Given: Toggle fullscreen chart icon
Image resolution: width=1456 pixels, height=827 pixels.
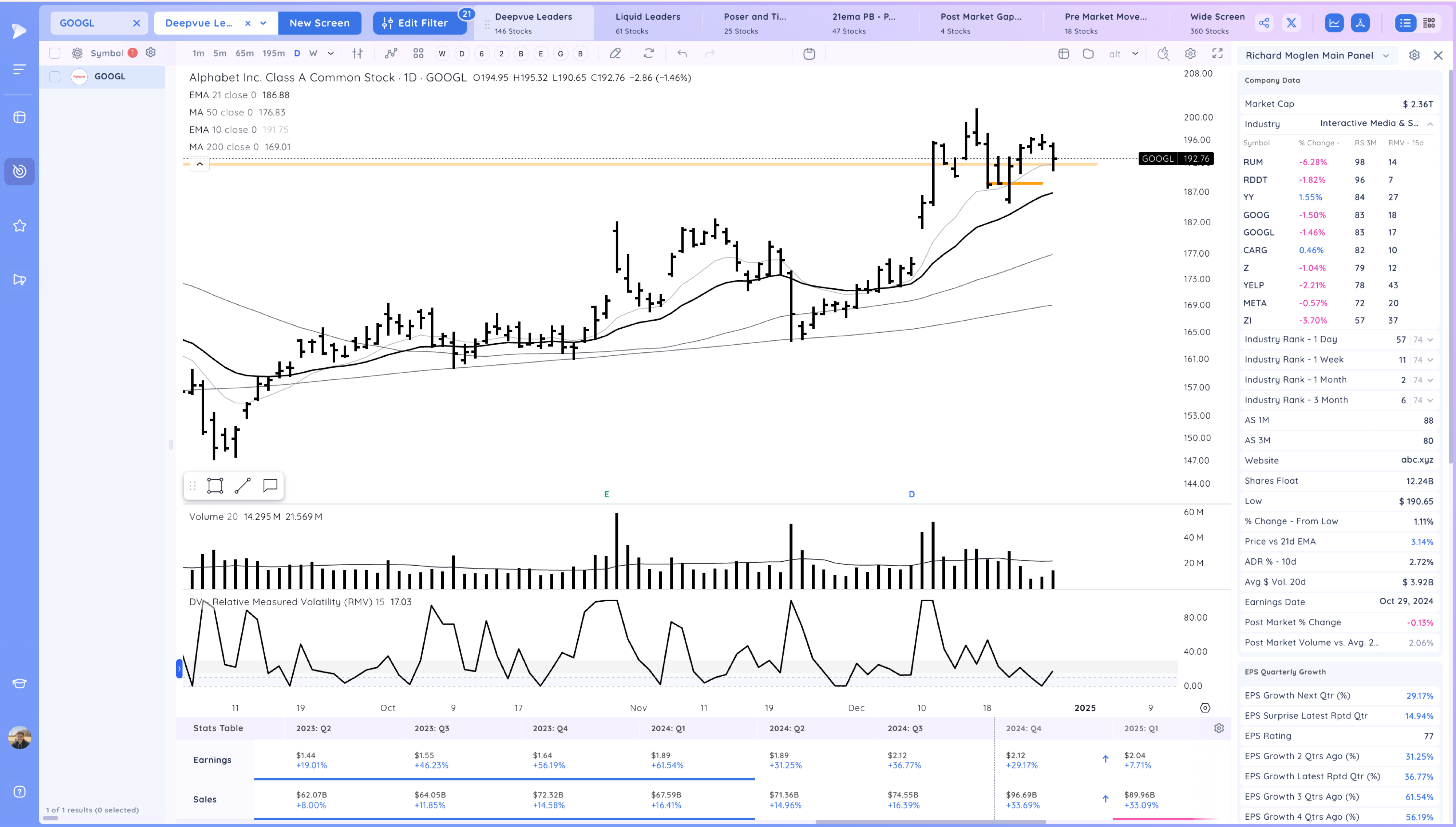Looking at the screenshot, I should point(1218,54).
